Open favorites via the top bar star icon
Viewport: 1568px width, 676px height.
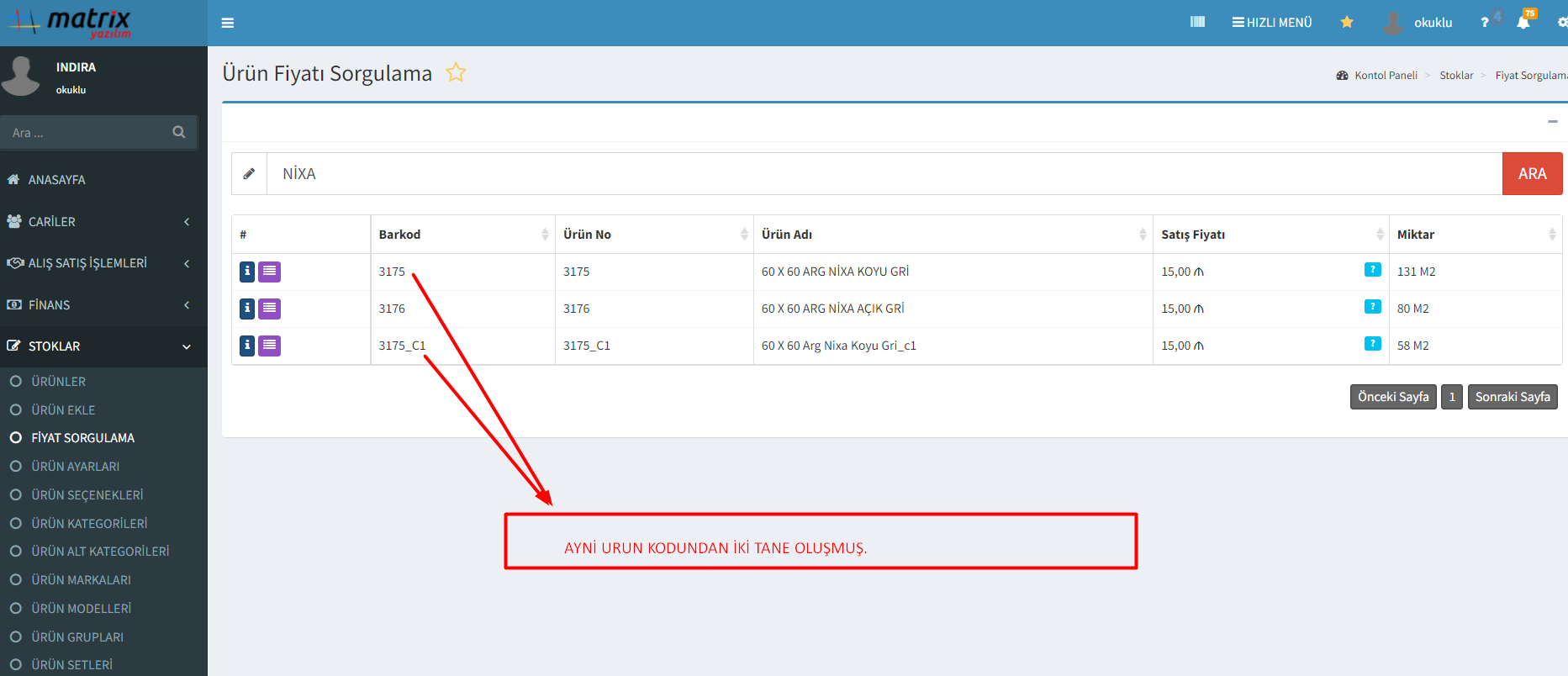pyautogui.click(x=1347, y=22)
